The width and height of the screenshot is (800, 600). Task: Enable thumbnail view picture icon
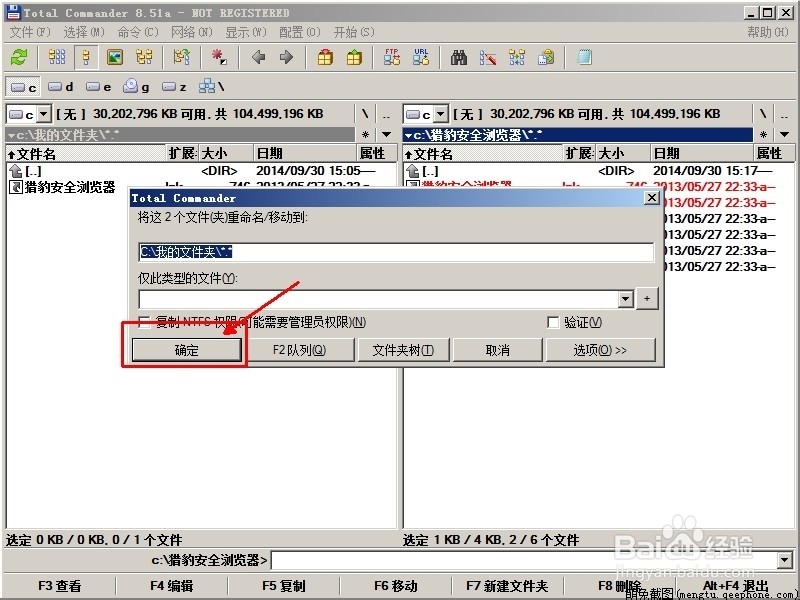(115, 57)
